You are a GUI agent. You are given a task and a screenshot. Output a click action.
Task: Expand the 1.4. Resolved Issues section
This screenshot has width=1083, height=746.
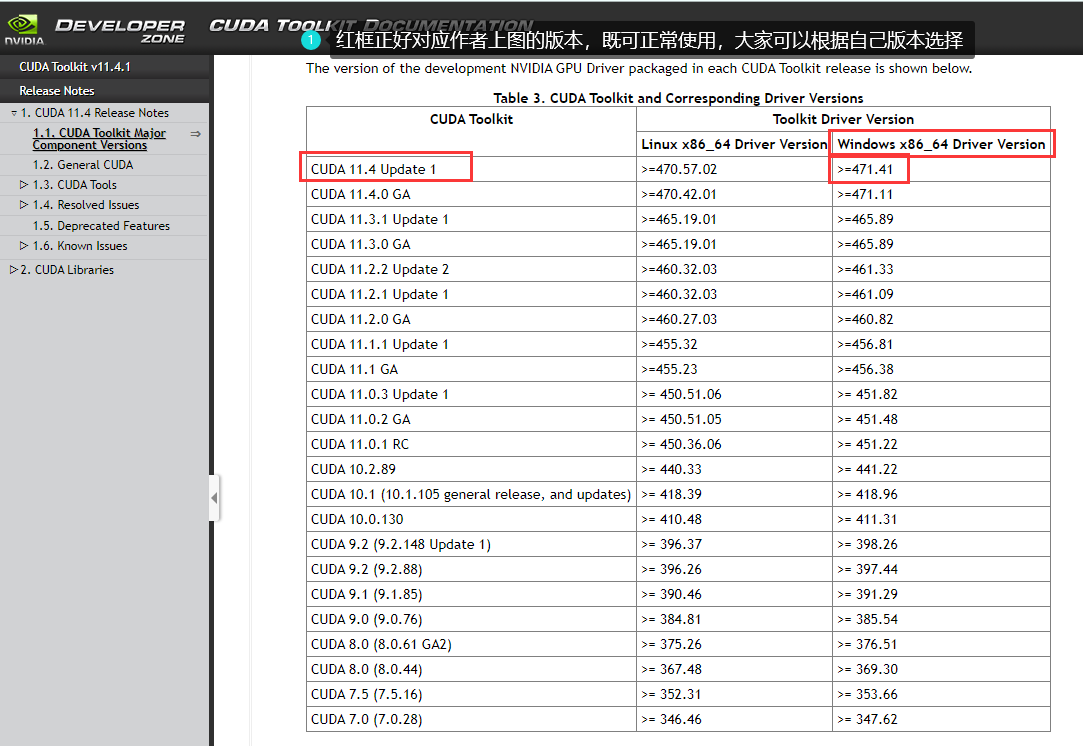(x=23, y=204)
